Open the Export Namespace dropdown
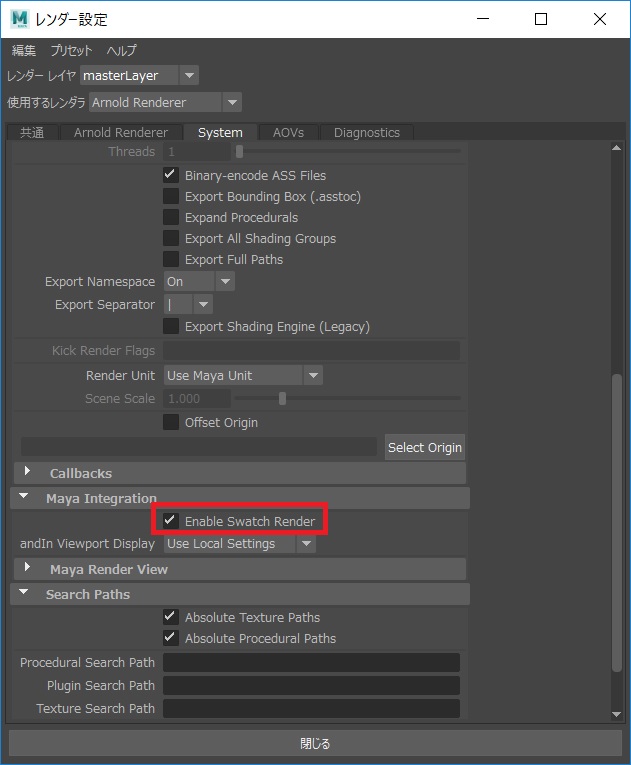The height and width of the screenshot is (765, 631). [199, 282]
